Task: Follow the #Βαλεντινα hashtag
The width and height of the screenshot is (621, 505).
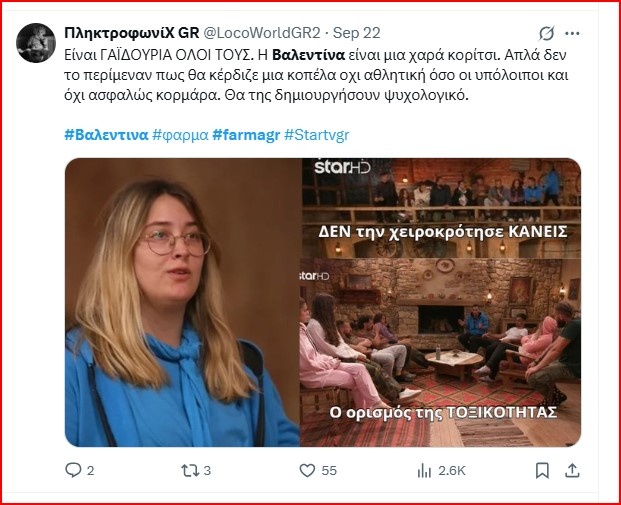Action: tap(106, 135)
